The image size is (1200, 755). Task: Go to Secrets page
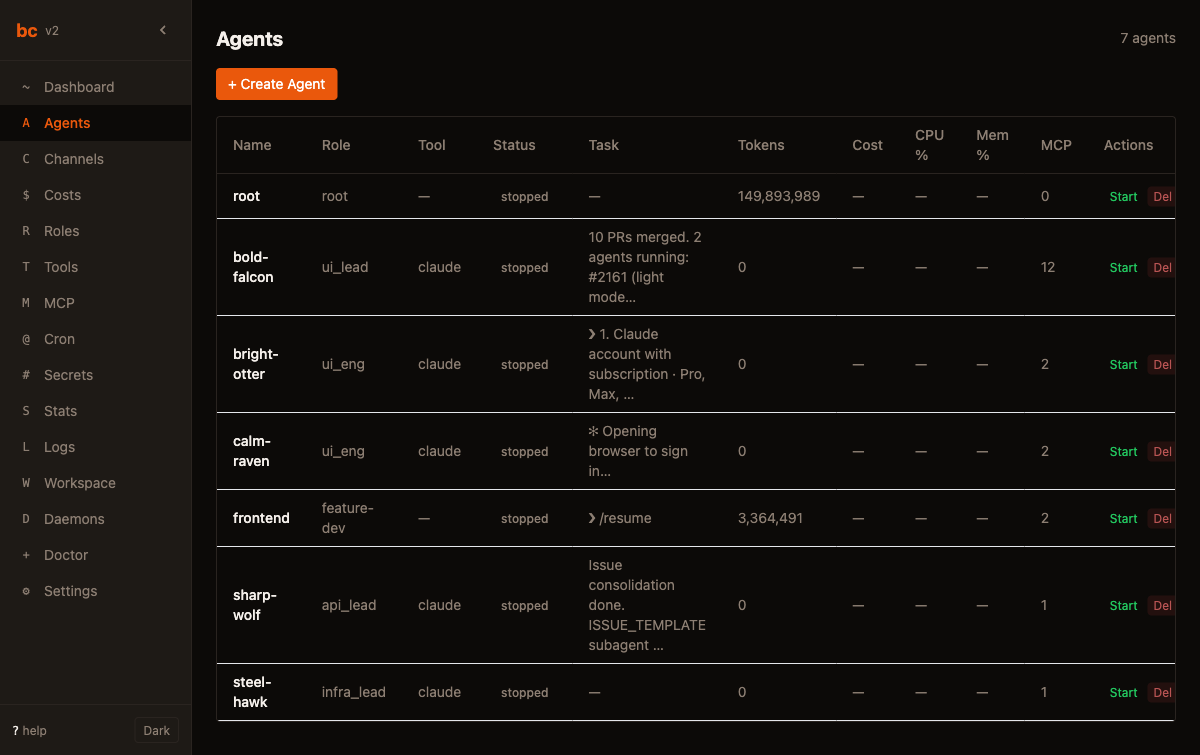pos(95,375)
